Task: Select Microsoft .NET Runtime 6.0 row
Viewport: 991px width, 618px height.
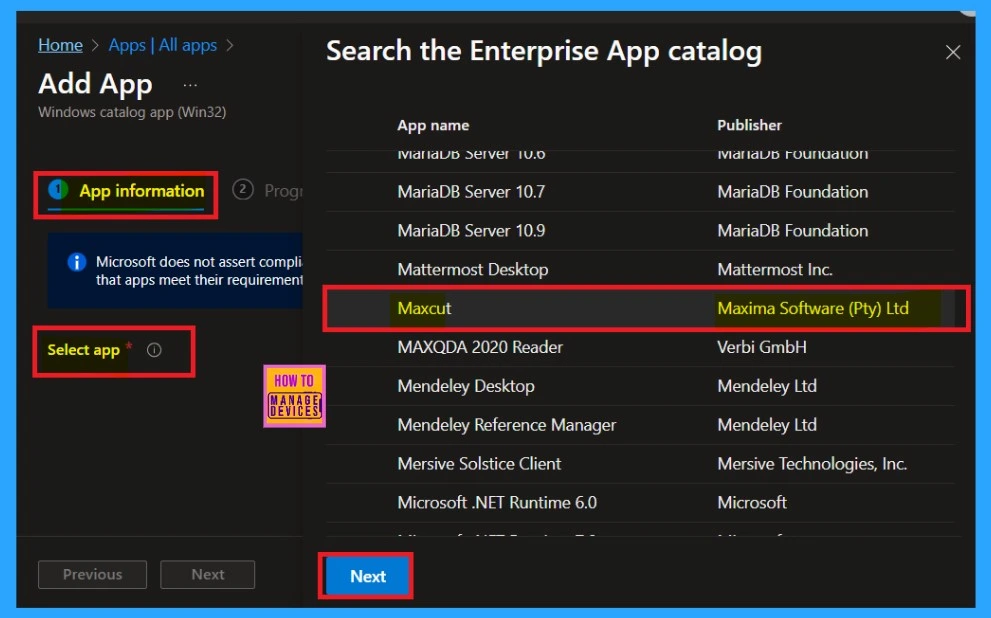Action: point(640,503)
